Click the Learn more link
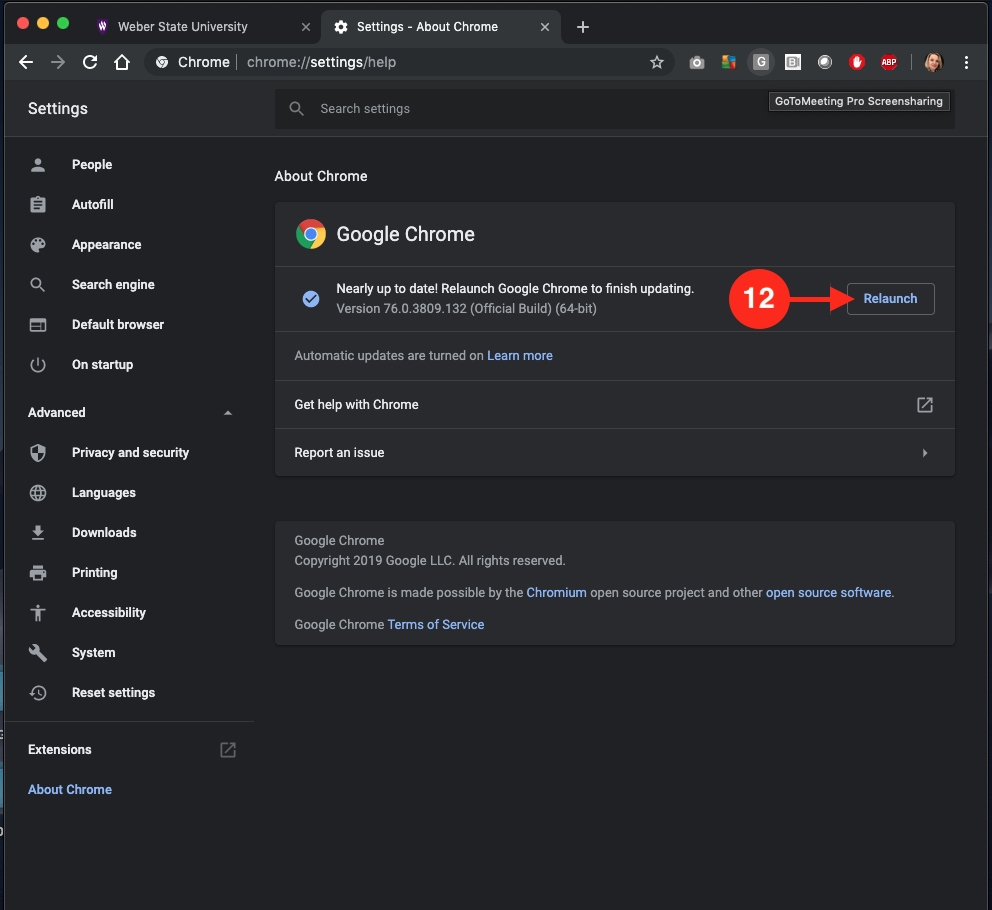992x910 pixels. [x=519, y=356]
